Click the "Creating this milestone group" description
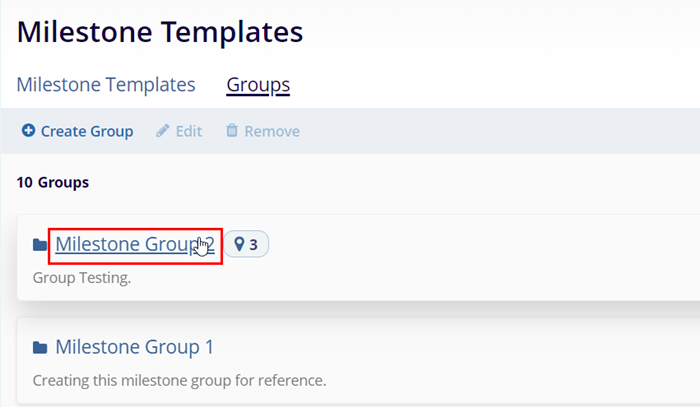This screenshot has width=700, height=407. tap(179, 380)
